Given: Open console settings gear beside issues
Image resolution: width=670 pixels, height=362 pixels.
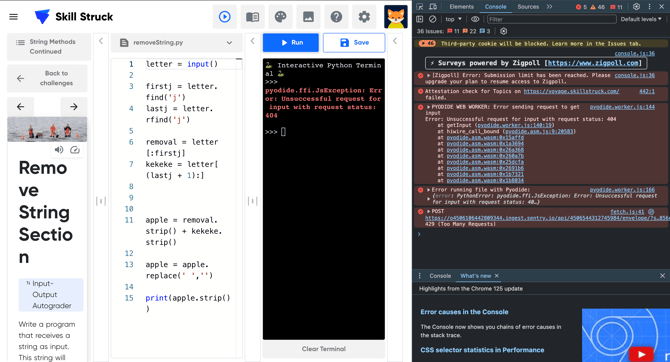Looking at the screenshot, I should click(503, 31).
